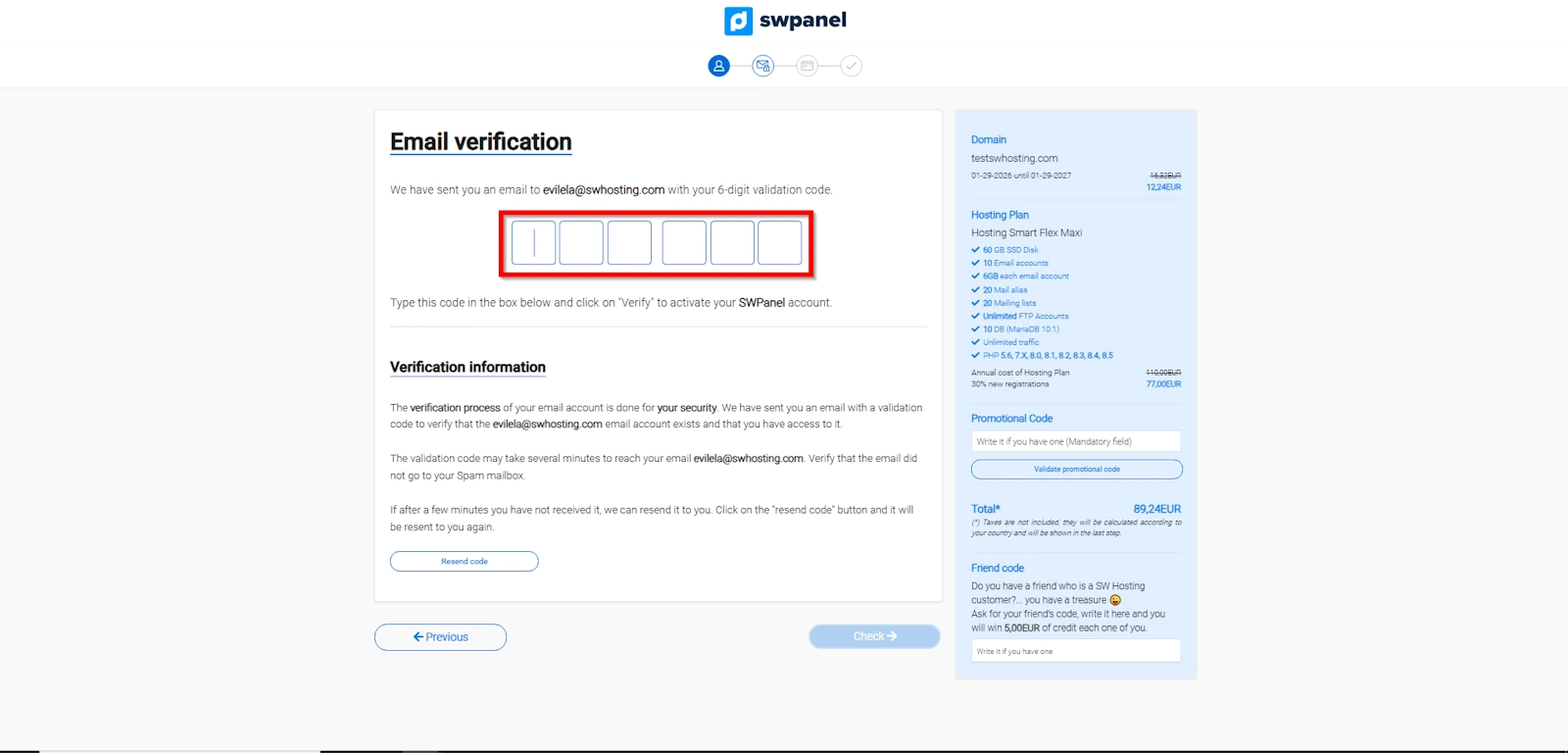The image size is (1568, 753).
Task: Select the email verification step icon
Action: coord(763,66)
